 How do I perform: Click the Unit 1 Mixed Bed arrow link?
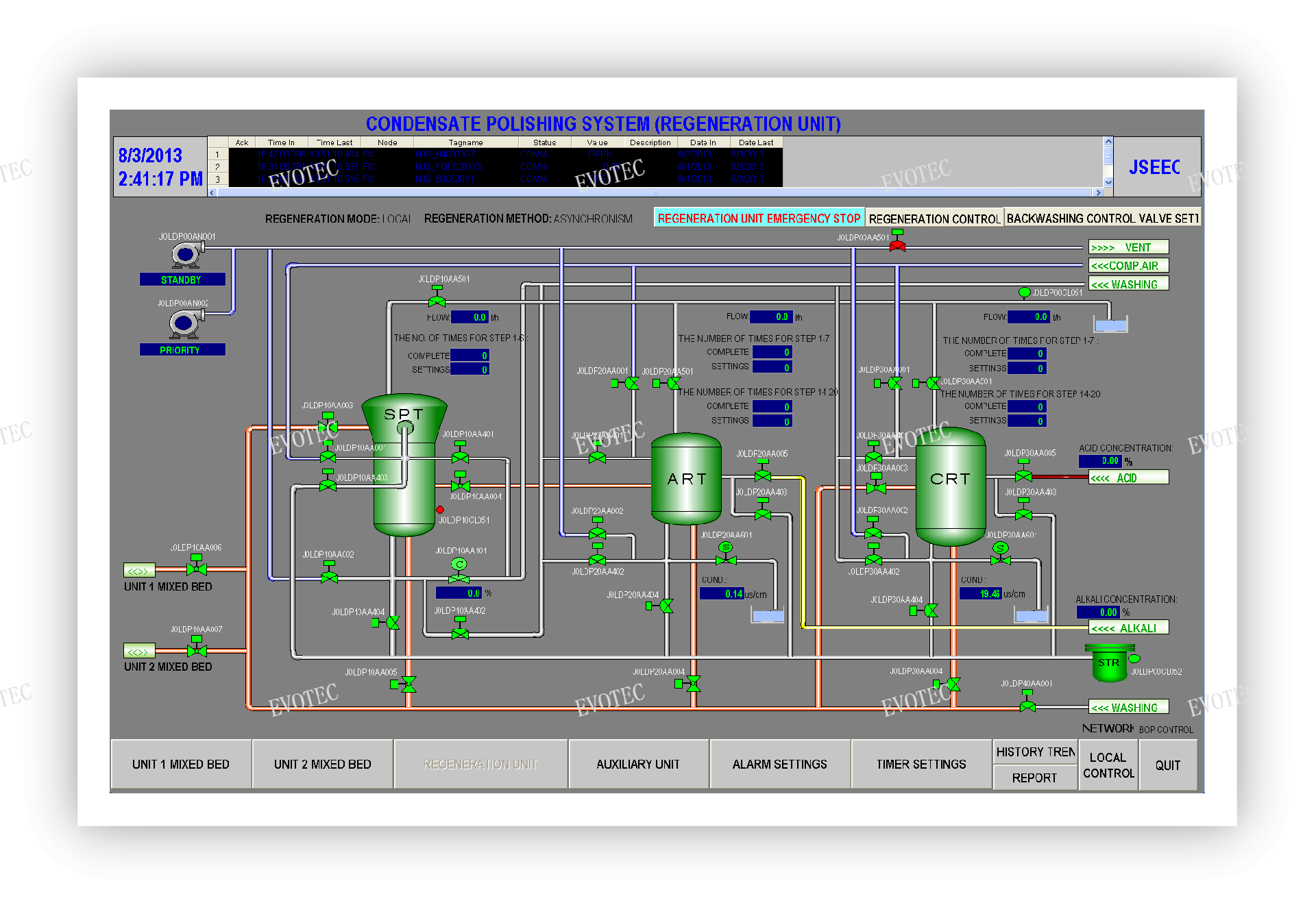[x=139, y=571]
